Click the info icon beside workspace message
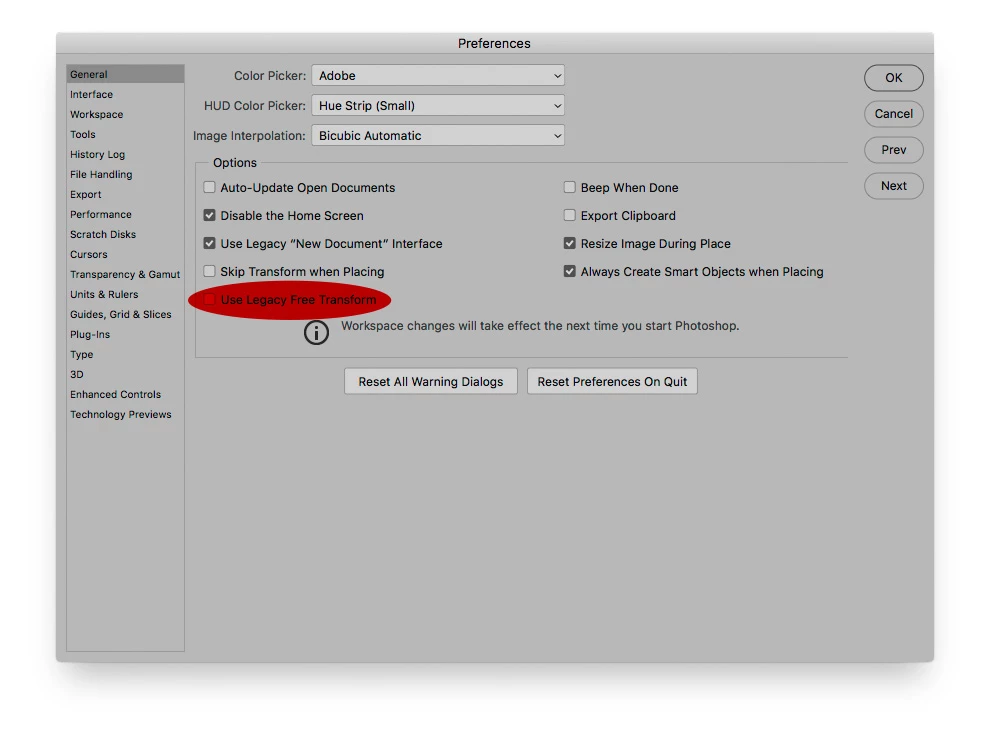990x742 pixels. click(x=316, y=332)
